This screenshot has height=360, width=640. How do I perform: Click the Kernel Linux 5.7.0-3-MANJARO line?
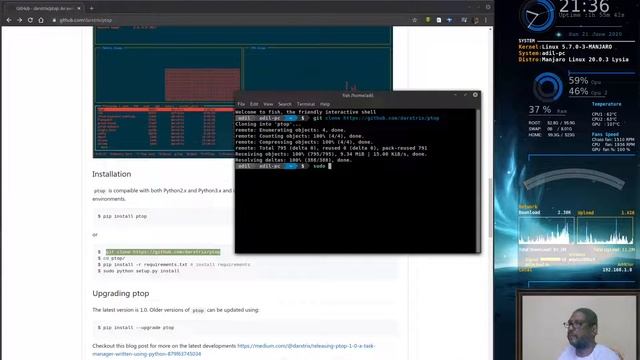coord(565,47)
